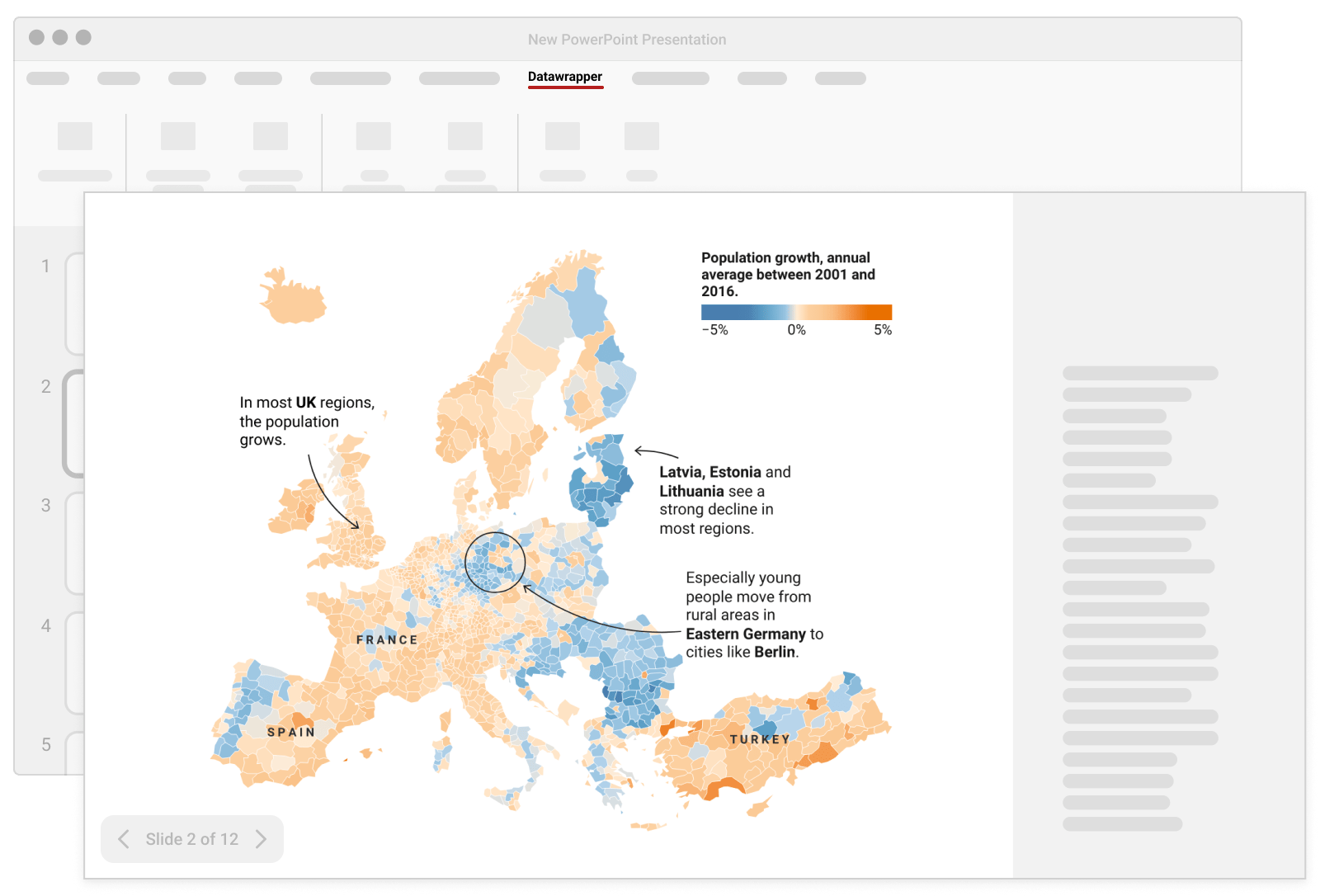
Task: Select the UK regions annotation text
Action: point(306,421)
